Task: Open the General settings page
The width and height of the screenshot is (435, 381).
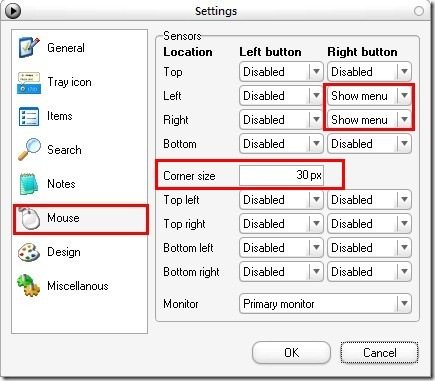Action: 80,48
